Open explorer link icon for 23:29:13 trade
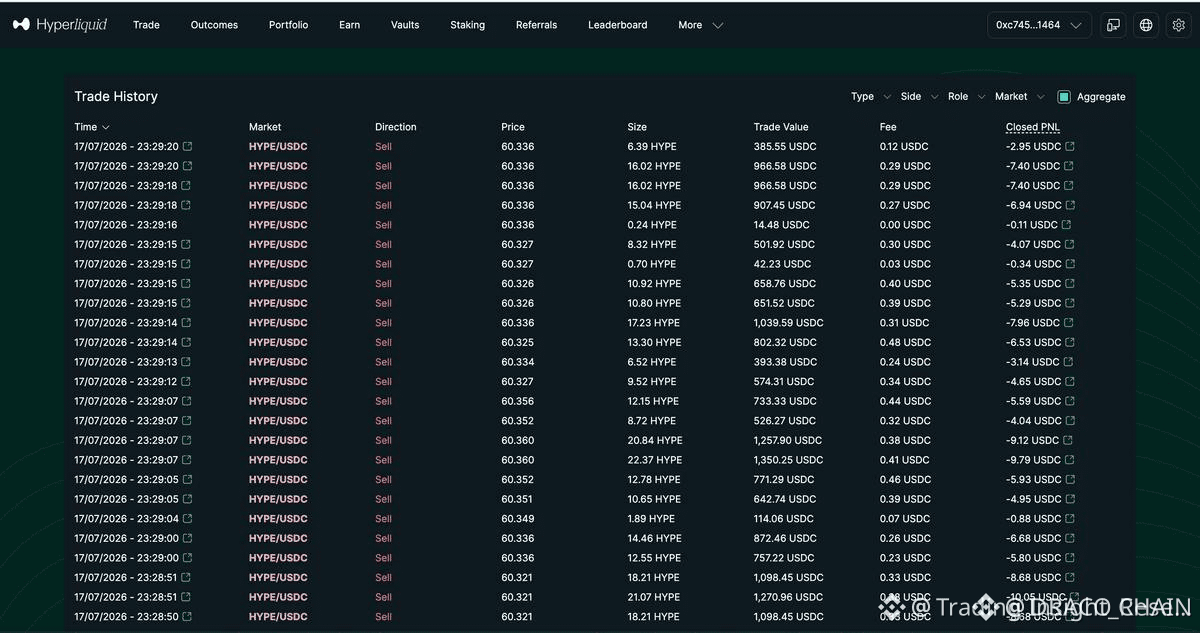 coord(187,362)
